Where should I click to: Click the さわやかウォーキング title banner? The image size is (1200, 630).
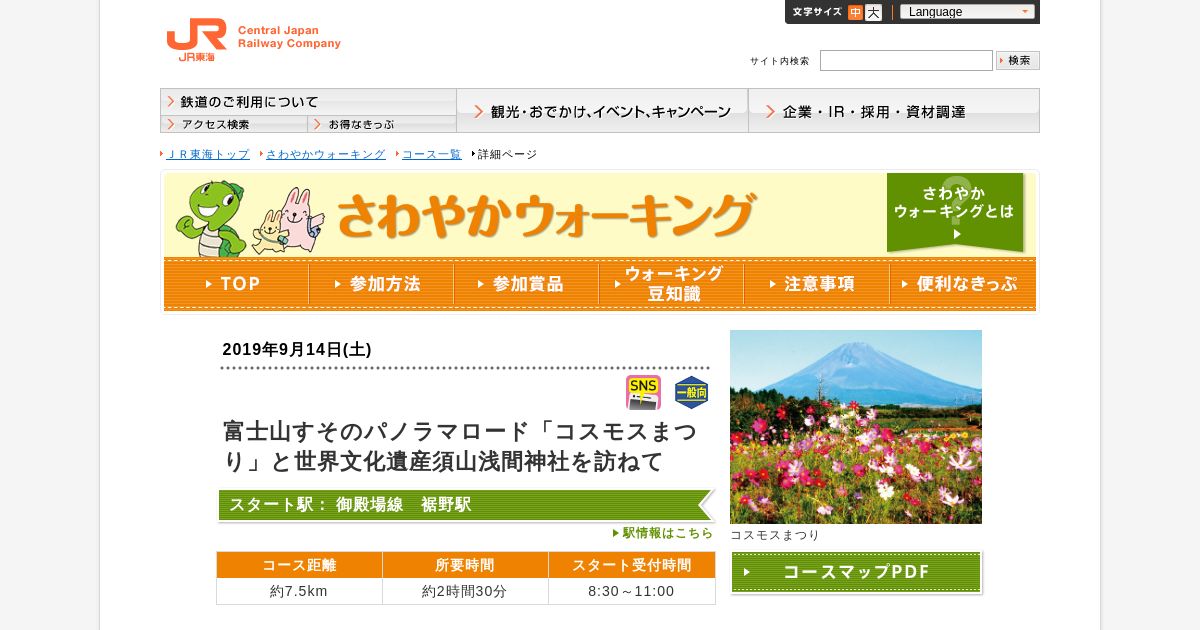(x=545, y=215)
